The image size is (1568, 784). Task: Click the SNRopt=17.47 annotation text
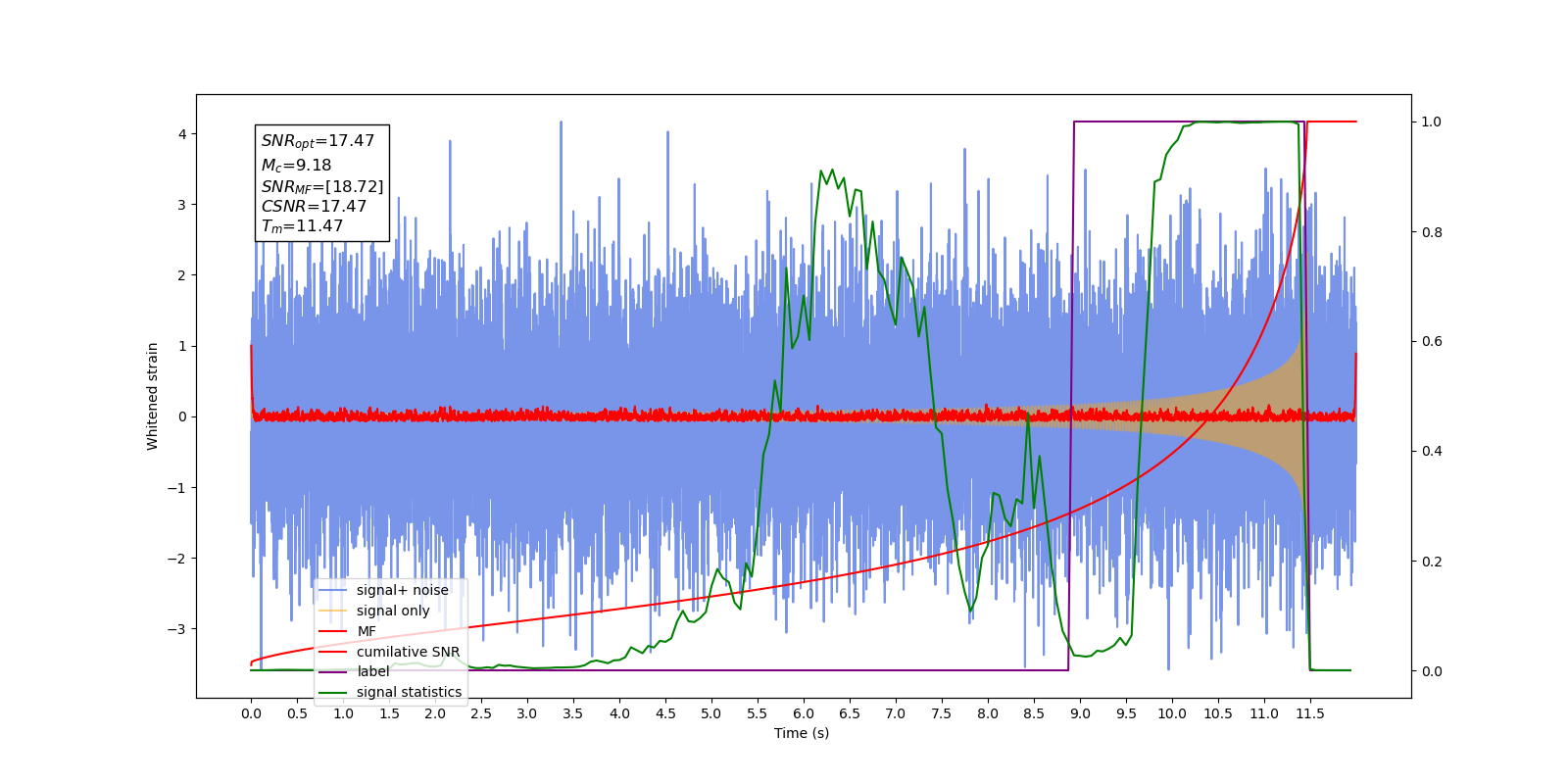[x=318, y=141]
